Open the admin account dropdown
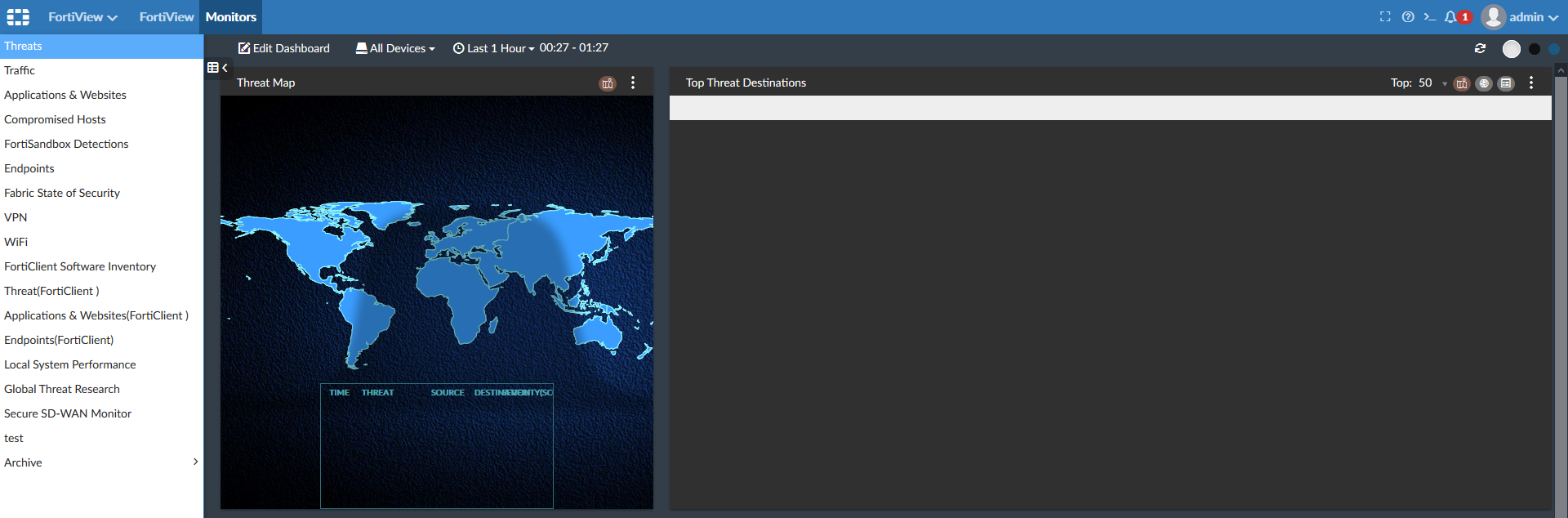1568x518 pixels. (1534, 16)
